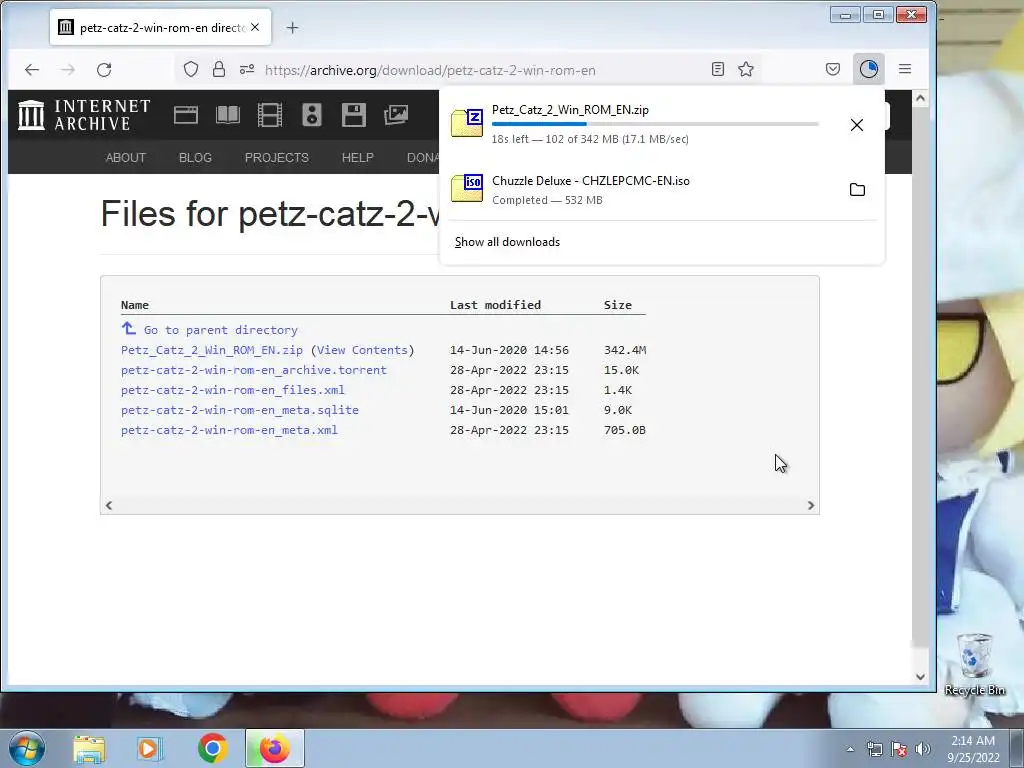Open Windows Explorer from taskbar
The width and height of the screenshot is (1024, 768).
tap(89, 748)
